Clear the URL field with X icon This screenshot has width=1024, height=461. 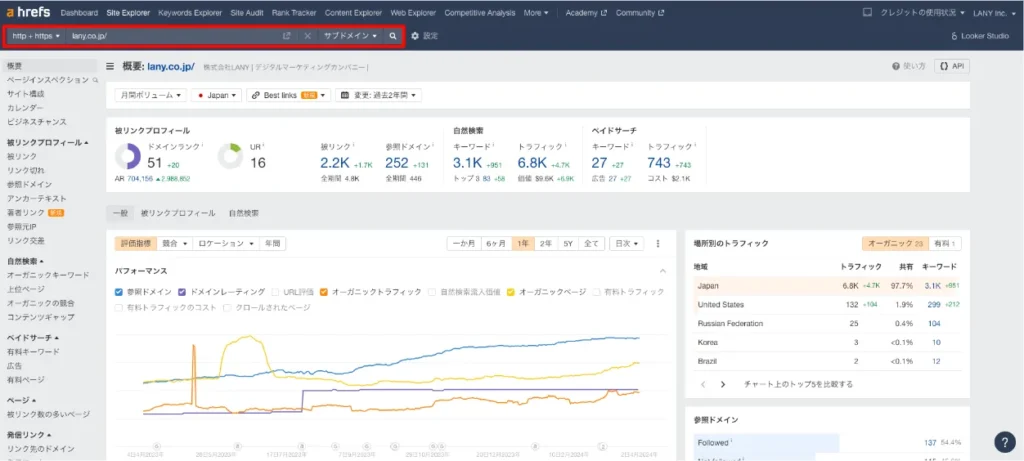coord(307,36)
